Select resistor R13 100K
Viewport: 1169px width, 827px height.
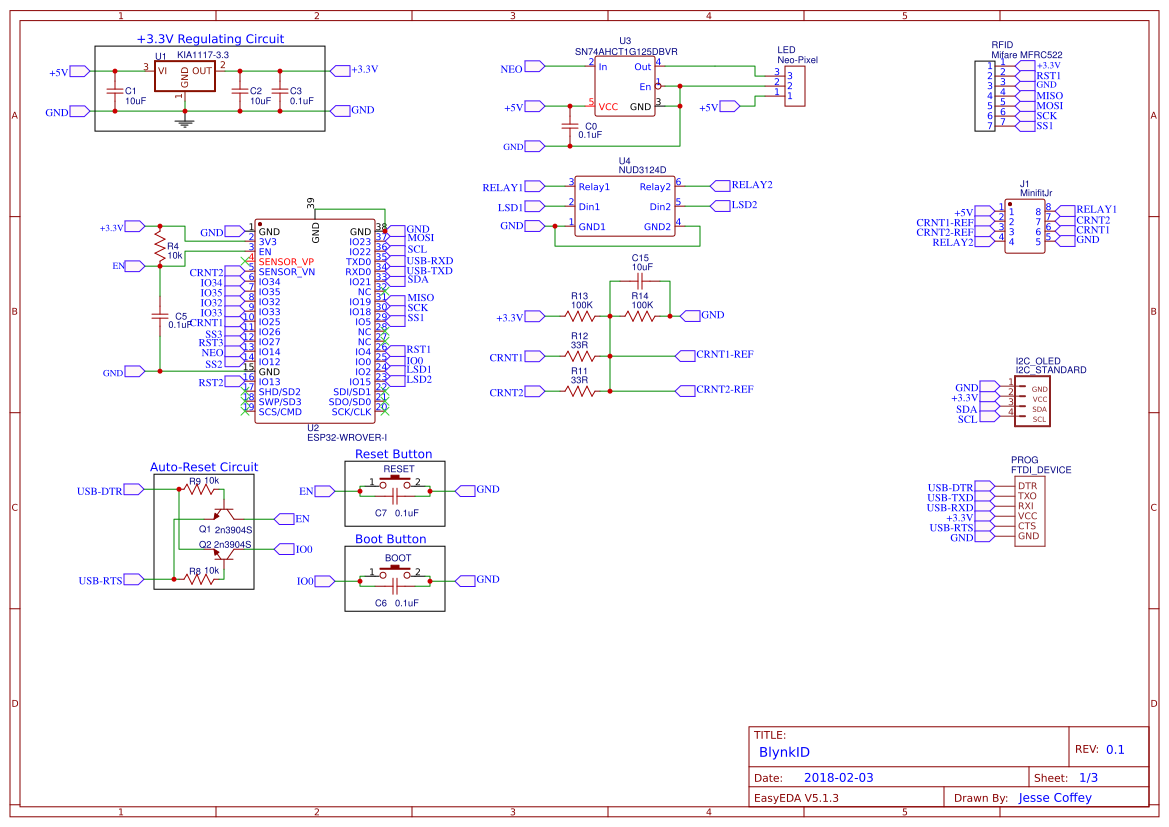click(579, 314)
